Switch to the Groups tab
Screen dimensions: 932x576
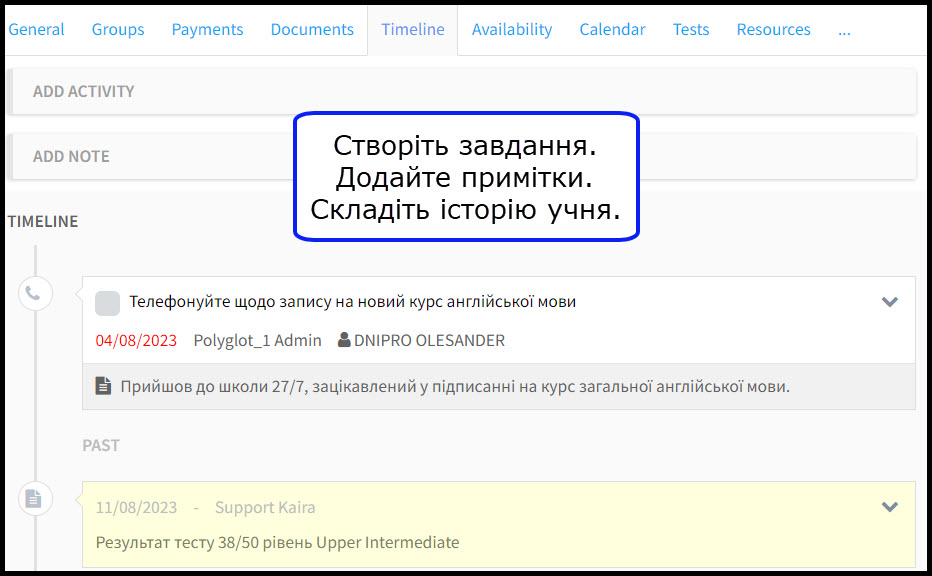118,29
